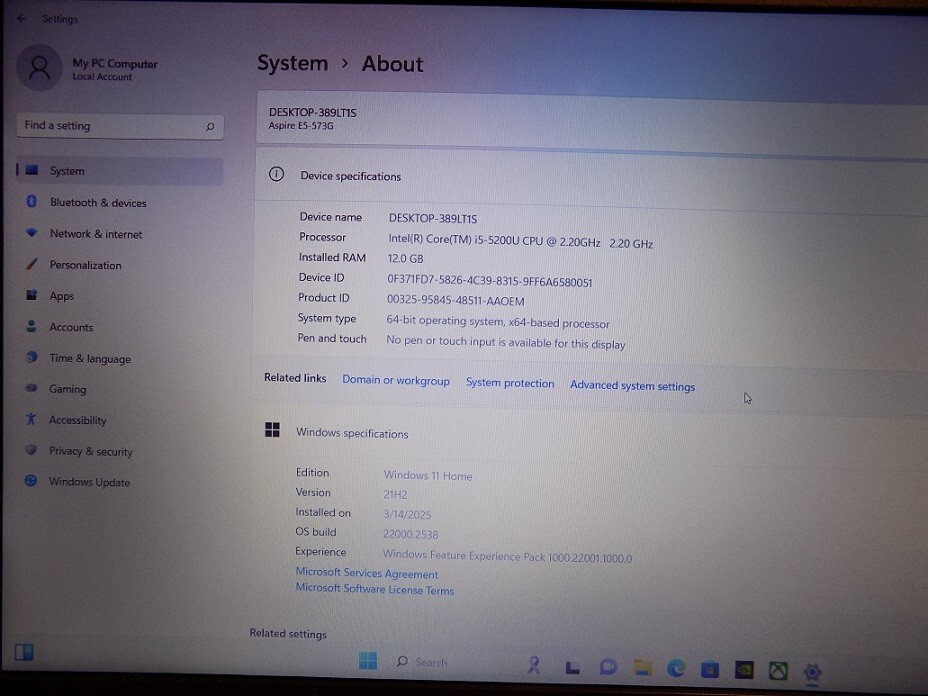Click the Version value 21H2
This screenshot has width=928, height=696.
click(395, 494)
